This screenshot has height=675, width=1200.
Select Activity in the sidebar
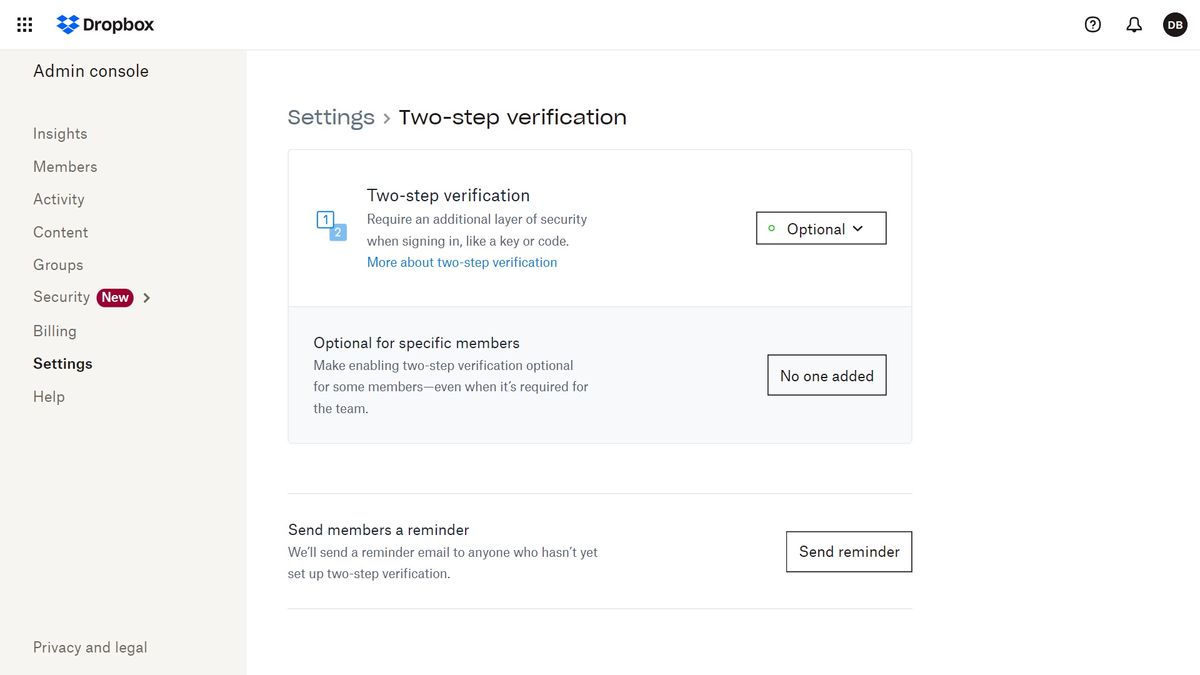(58, 198)
